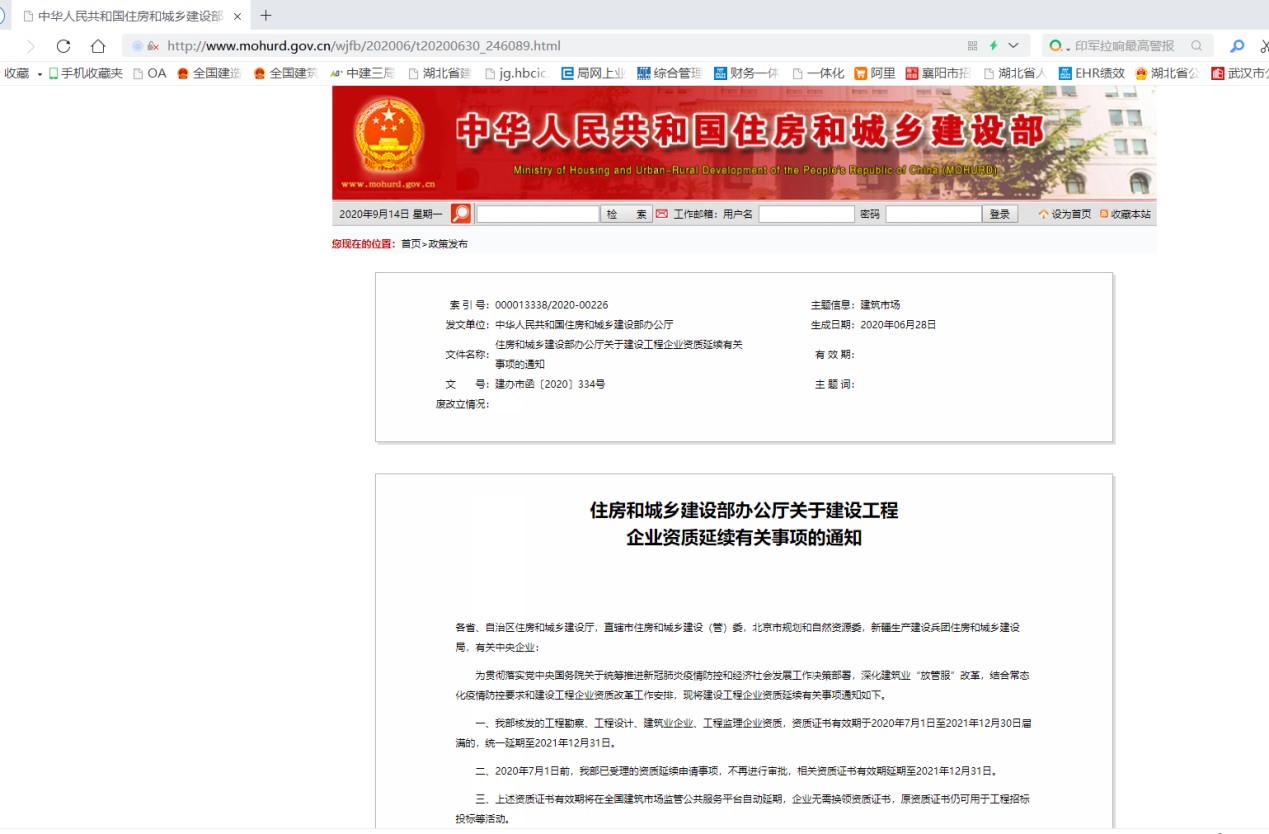The height and width of the screenshot is (834, 1269).
Task: Click the site search text field
Action: (538, 214)
